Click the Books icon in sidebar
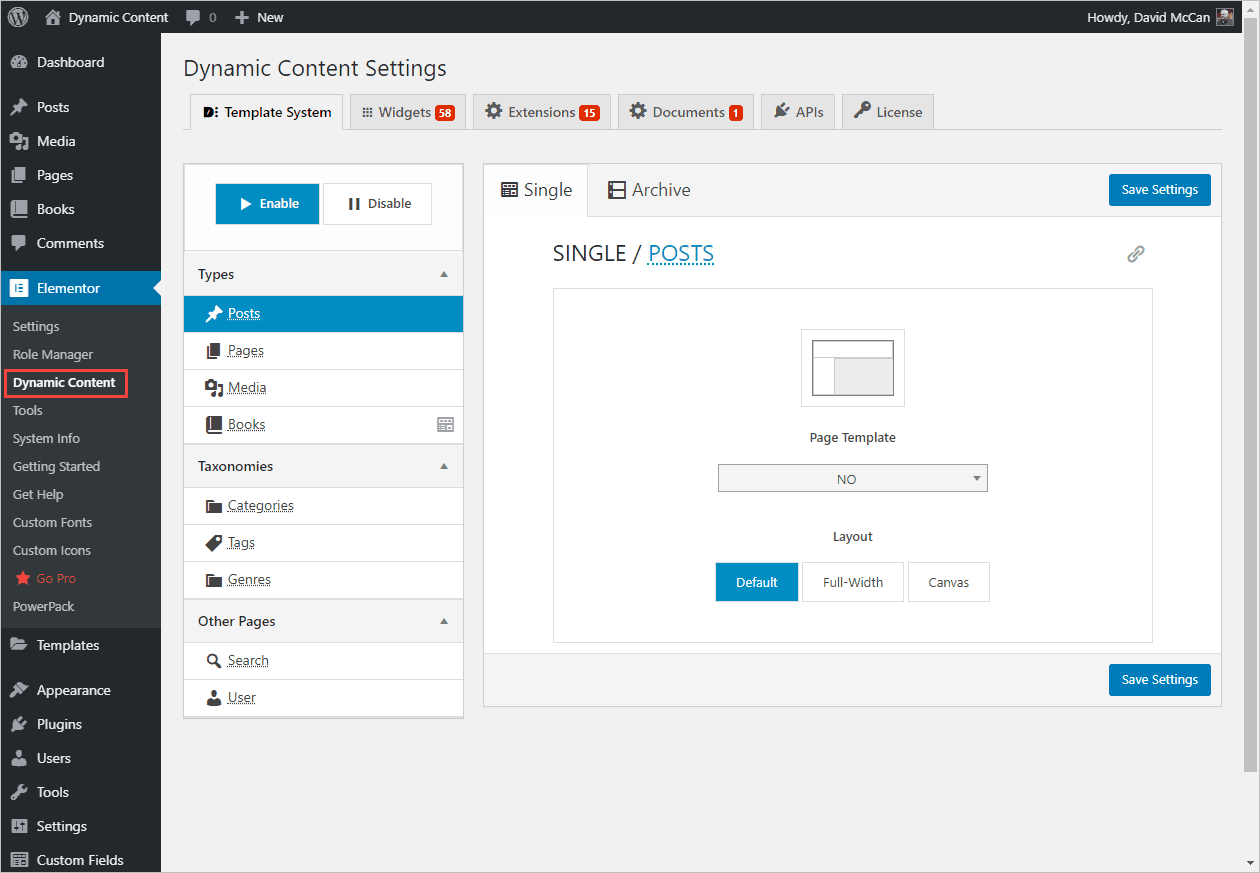 click(19, 209)
